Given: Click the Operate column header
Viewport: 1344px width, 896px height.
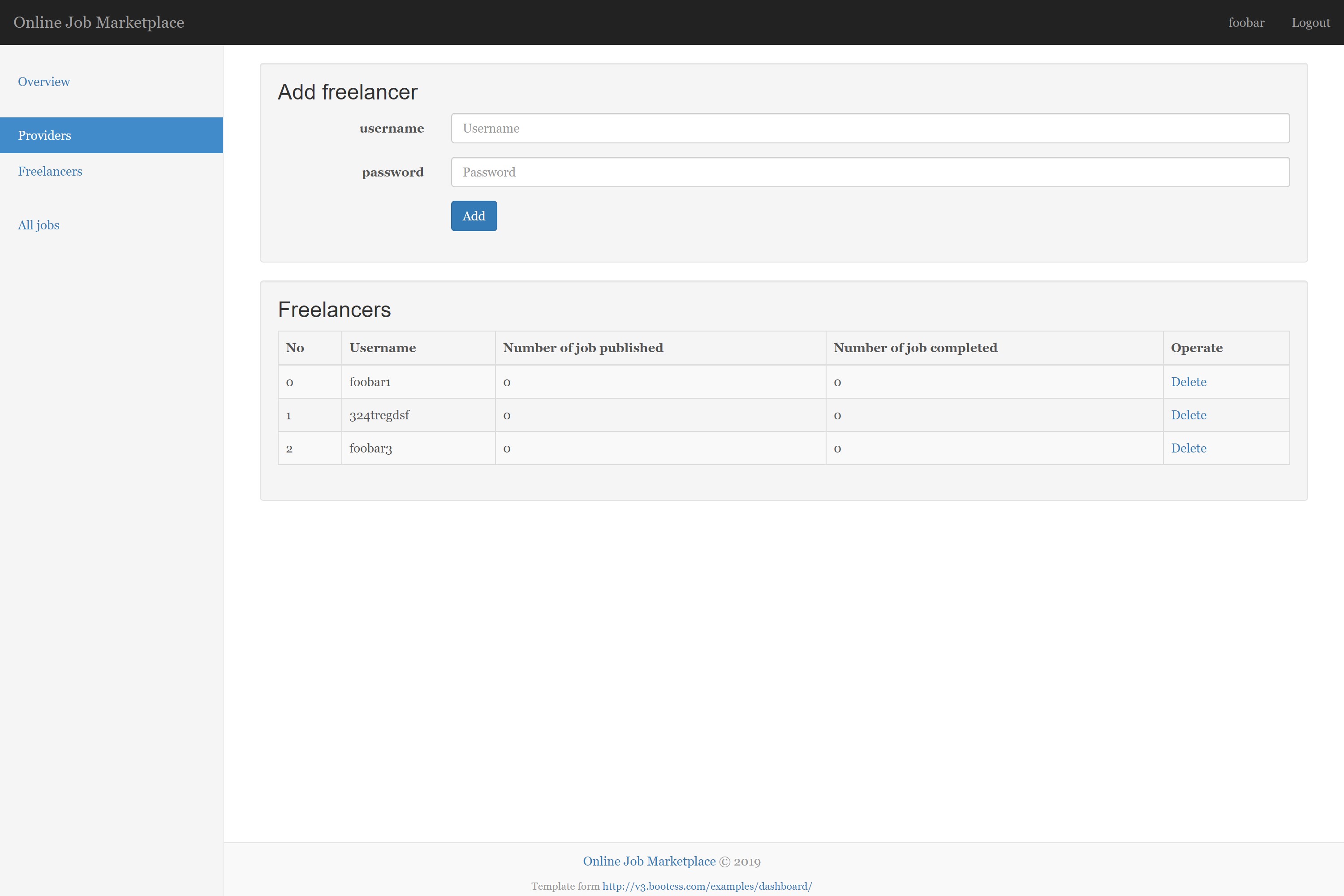Looking at the screenshot, I should tap(1197, 348).
